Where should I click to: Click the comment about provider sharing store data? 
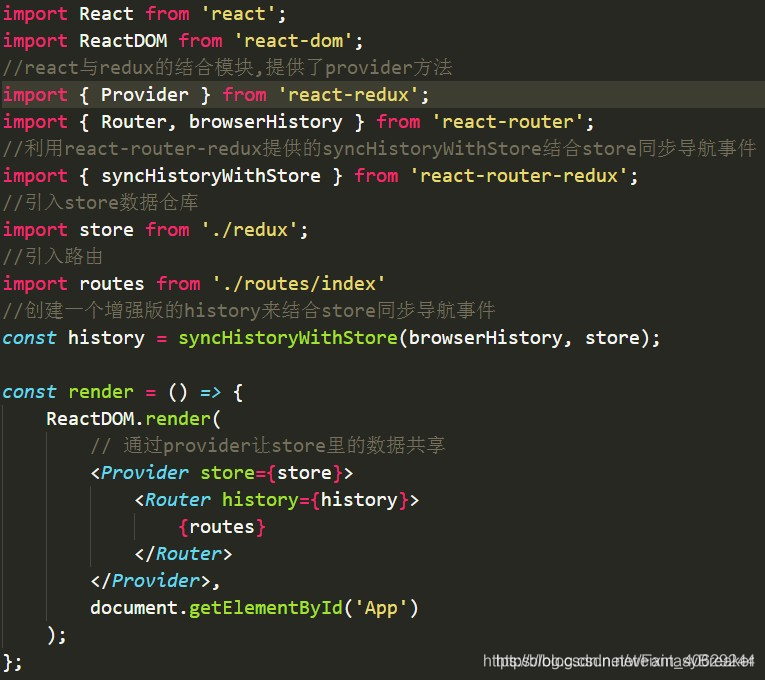[x=268, y=446]
